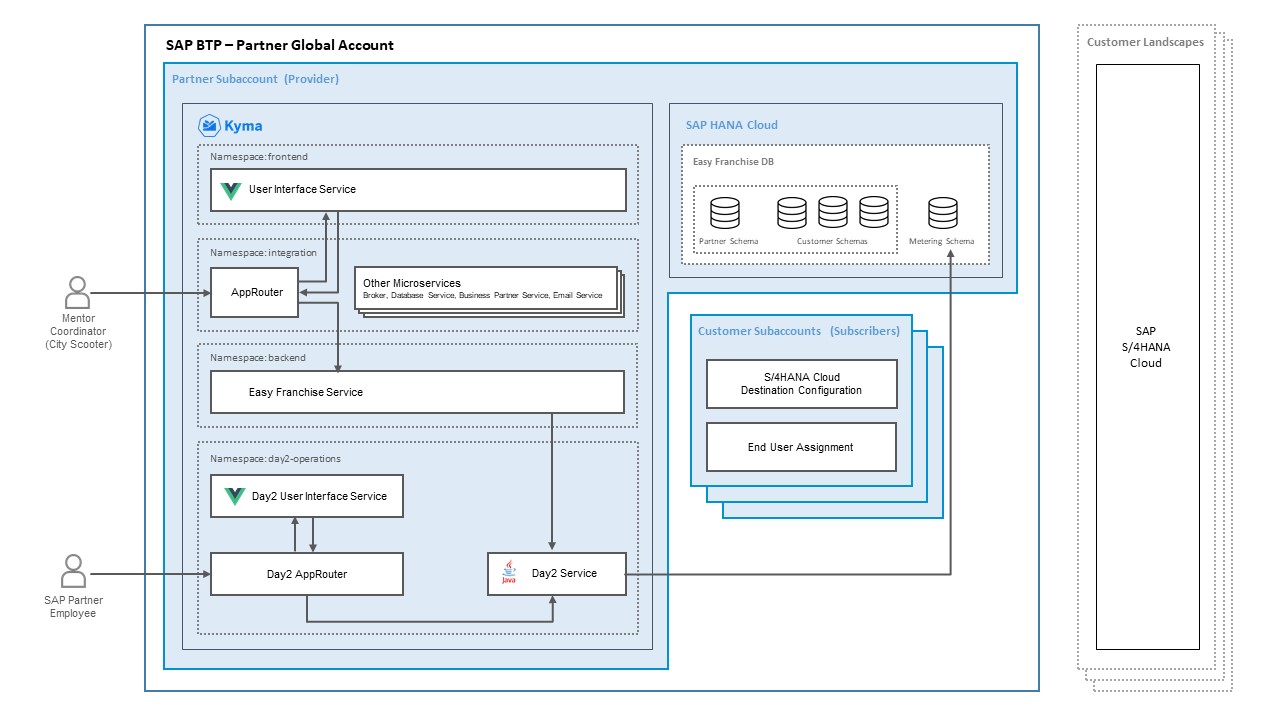Screen dimensions: 1280x720
Task: Click the Vue logo on Day2 User Interface Service
Action: pos(235,496)
